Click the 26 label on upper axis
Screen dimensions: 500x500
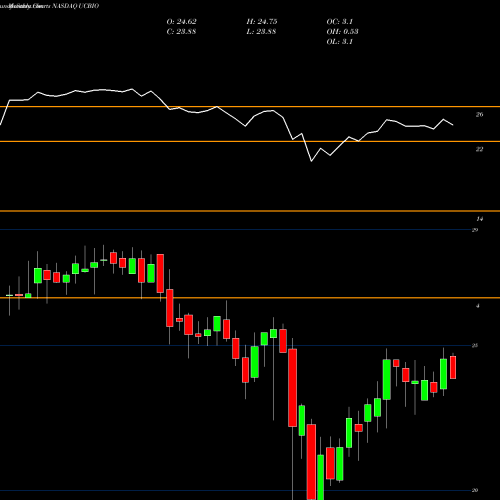pyautogui.click(x=479, y=115)
